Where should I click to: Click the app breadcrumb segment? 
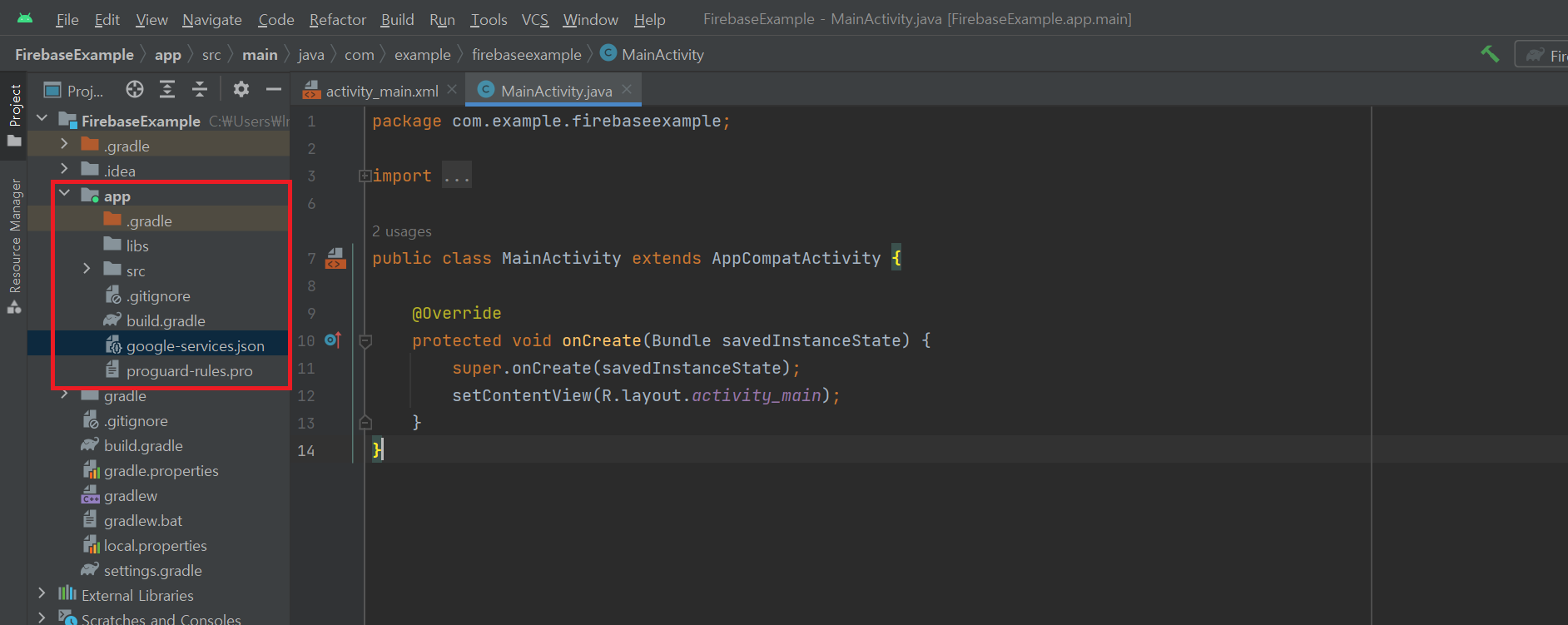[x=167, y=55]
